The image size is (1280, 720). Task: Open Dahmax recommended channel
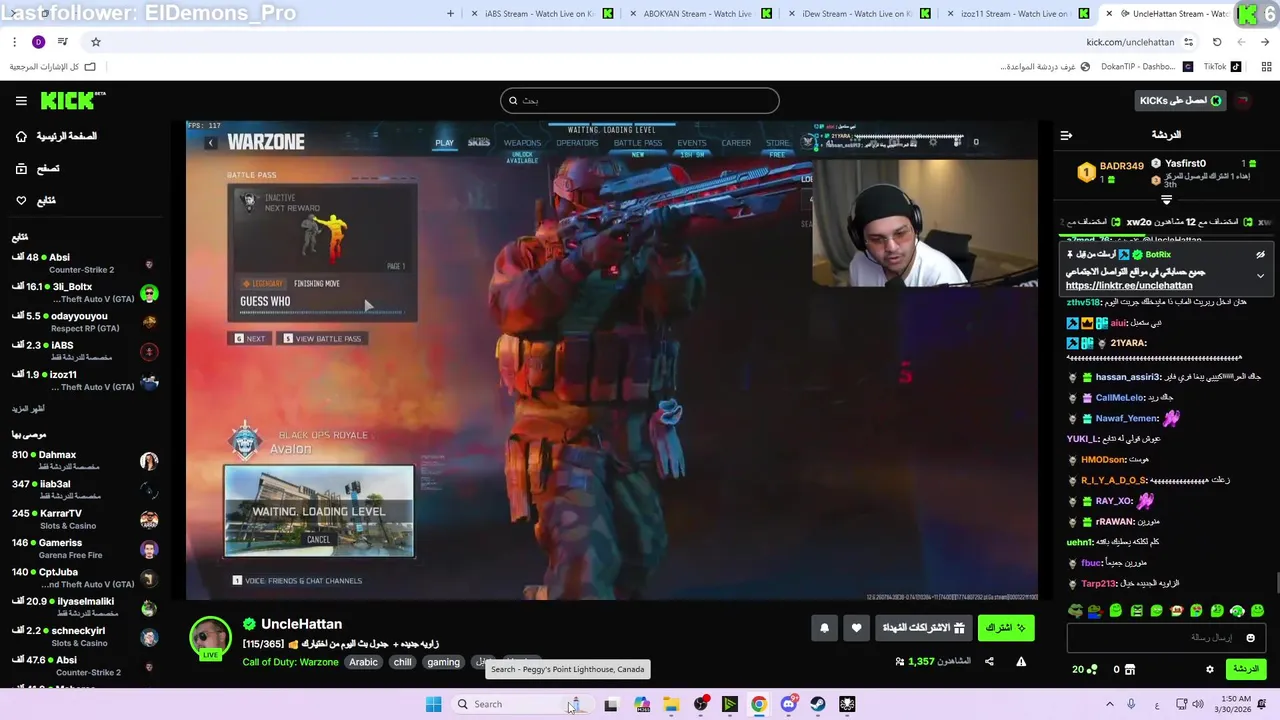pos(85,461)
